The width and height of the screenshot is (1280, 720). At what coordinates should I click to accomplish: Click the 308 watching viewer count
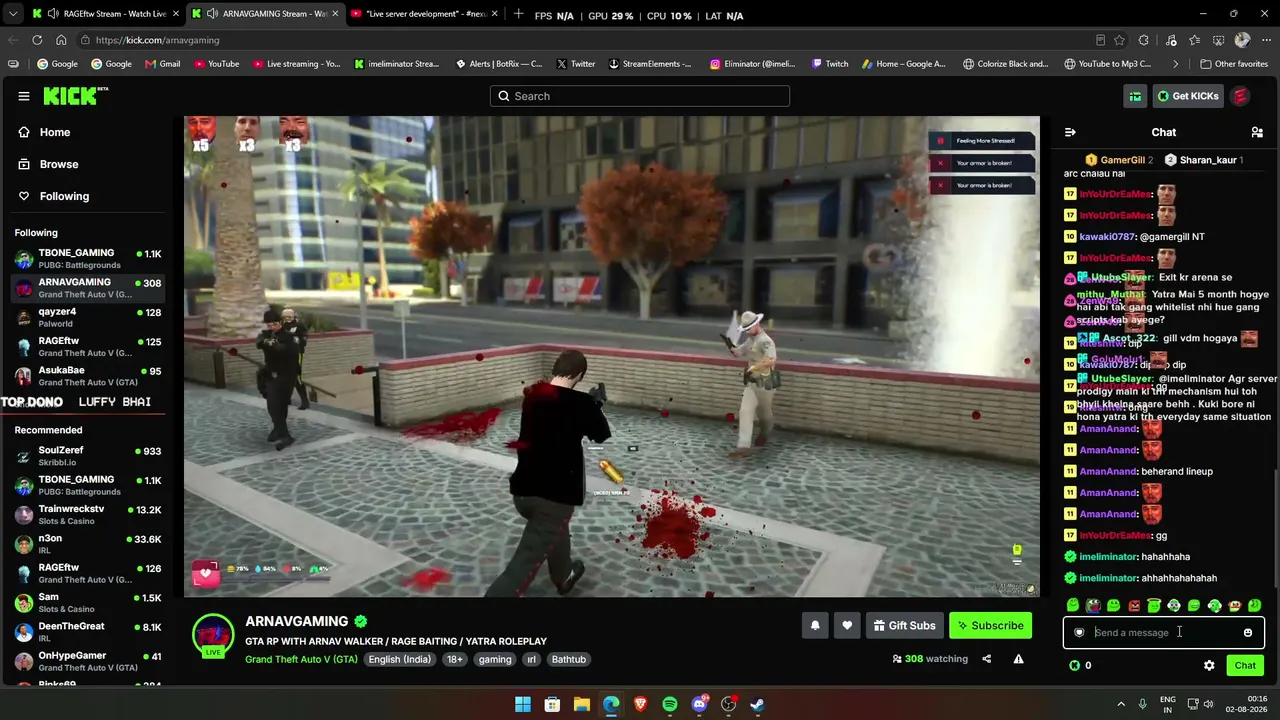pos(930,659)
